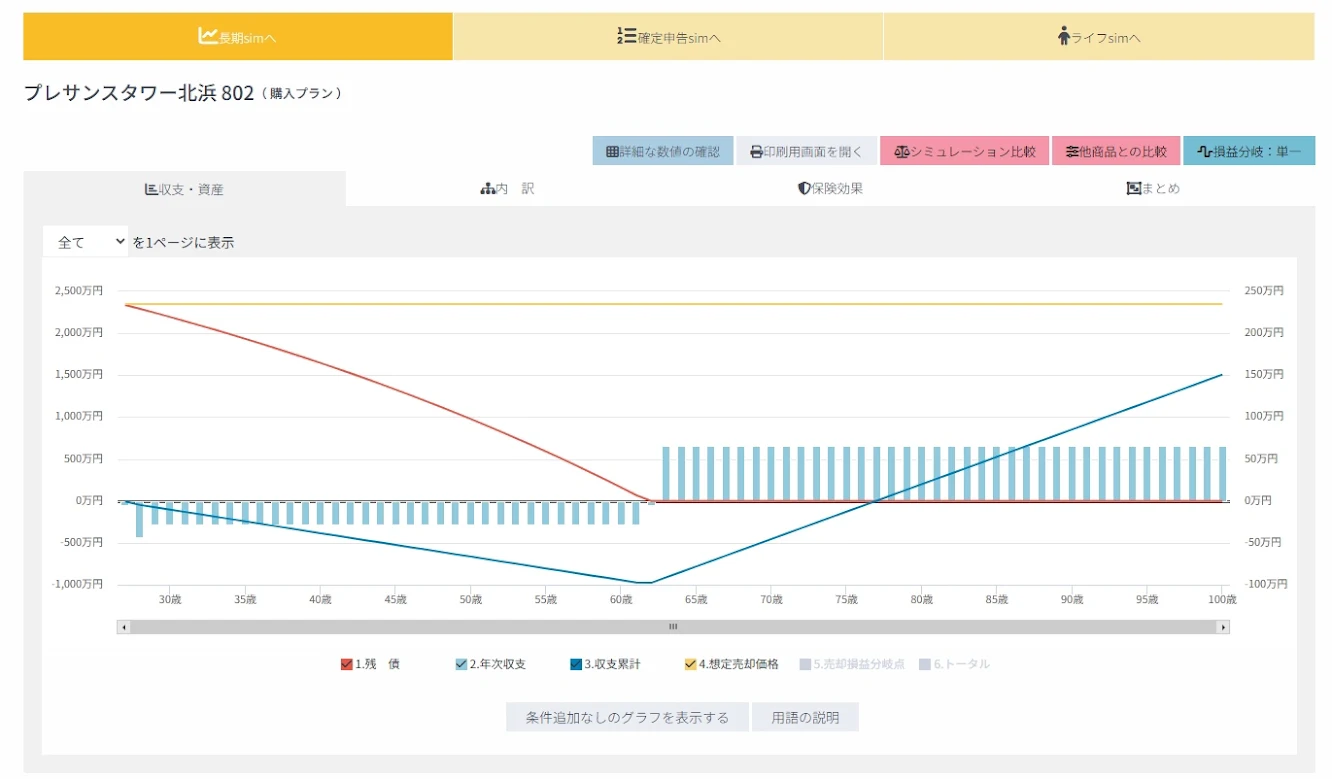Select the 収支・資産 sub-tab
Screen dimensions: 1332x779
pos(184,189)
